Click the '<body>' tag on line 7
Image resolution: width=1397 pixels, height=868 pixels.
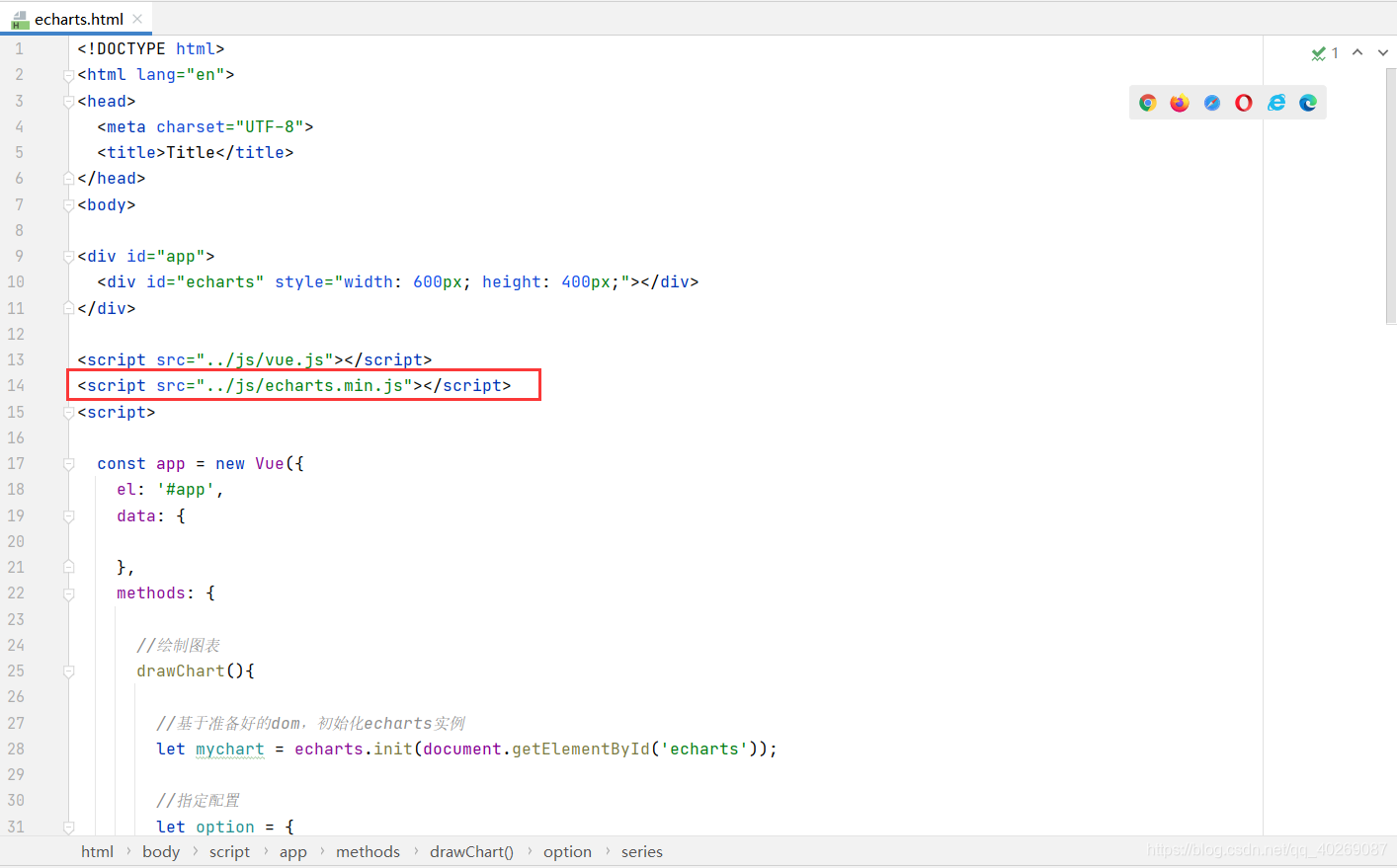point(107,205)
